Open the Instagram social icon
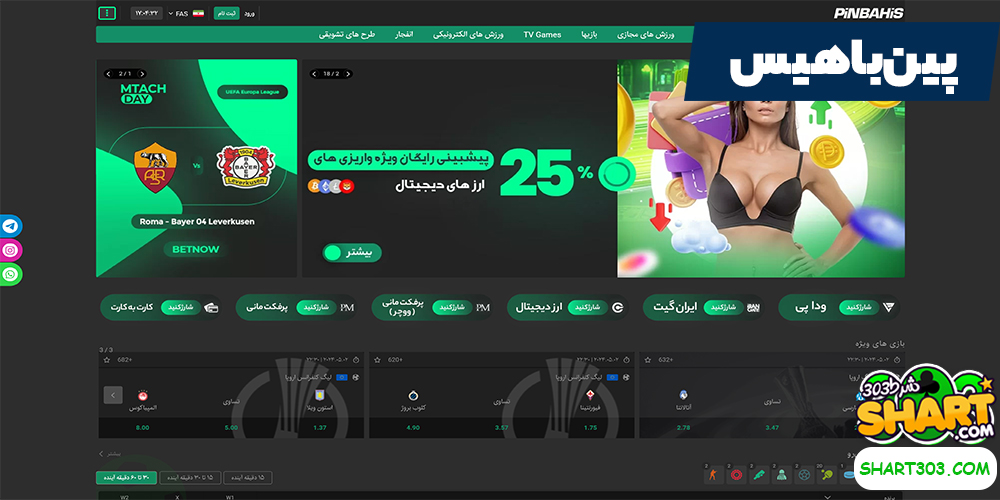 click(x=10, y=250)
